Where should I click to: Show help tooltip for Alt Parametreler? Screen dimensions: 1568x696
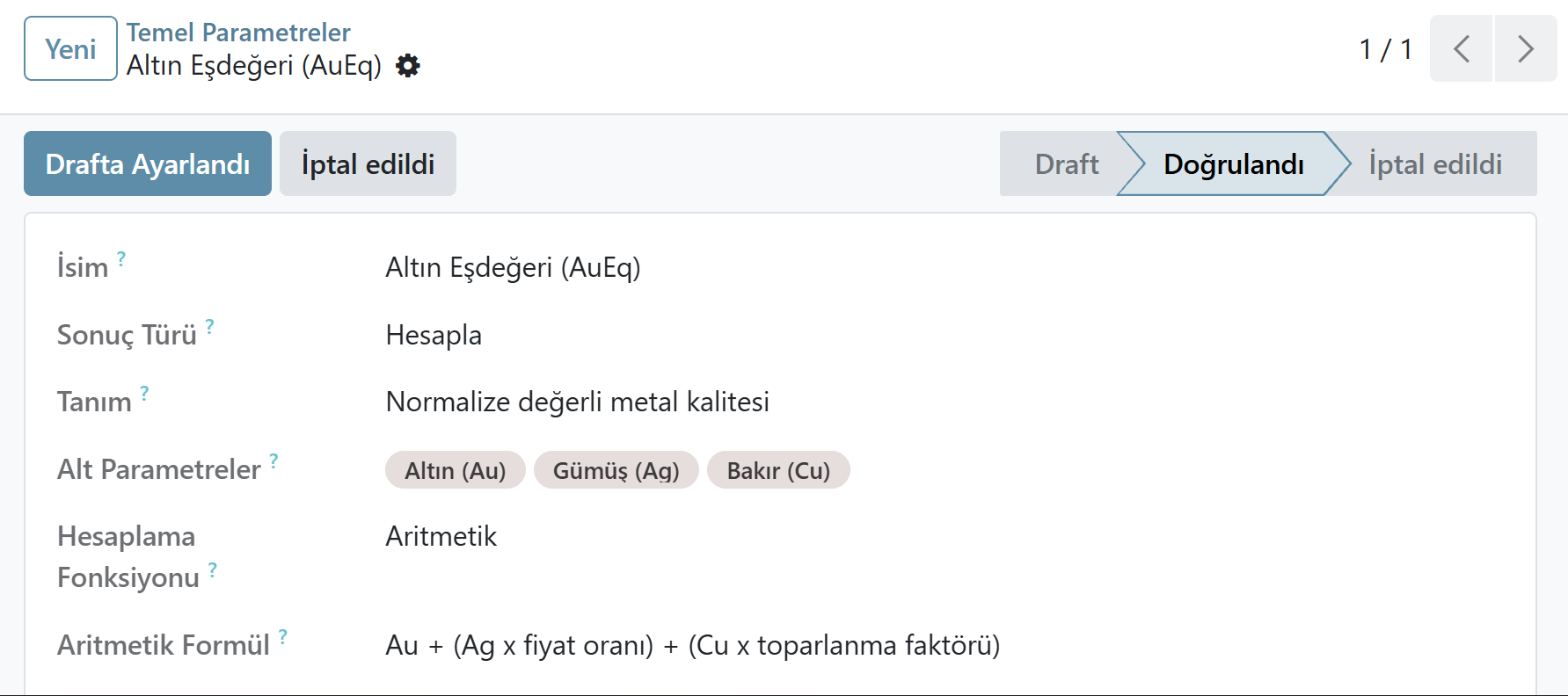coord(273,460)
